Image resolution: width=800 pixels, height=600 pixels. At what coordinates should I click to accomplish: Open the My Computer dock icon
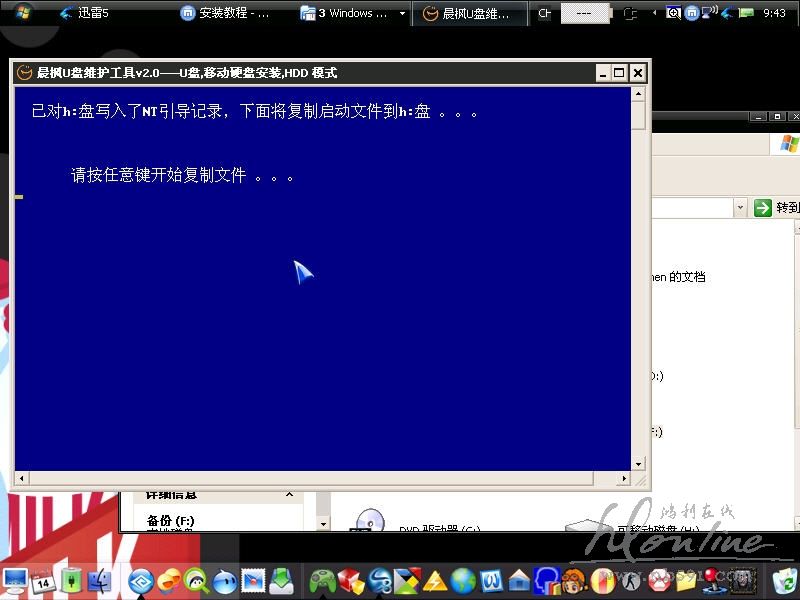coord(15,583)
